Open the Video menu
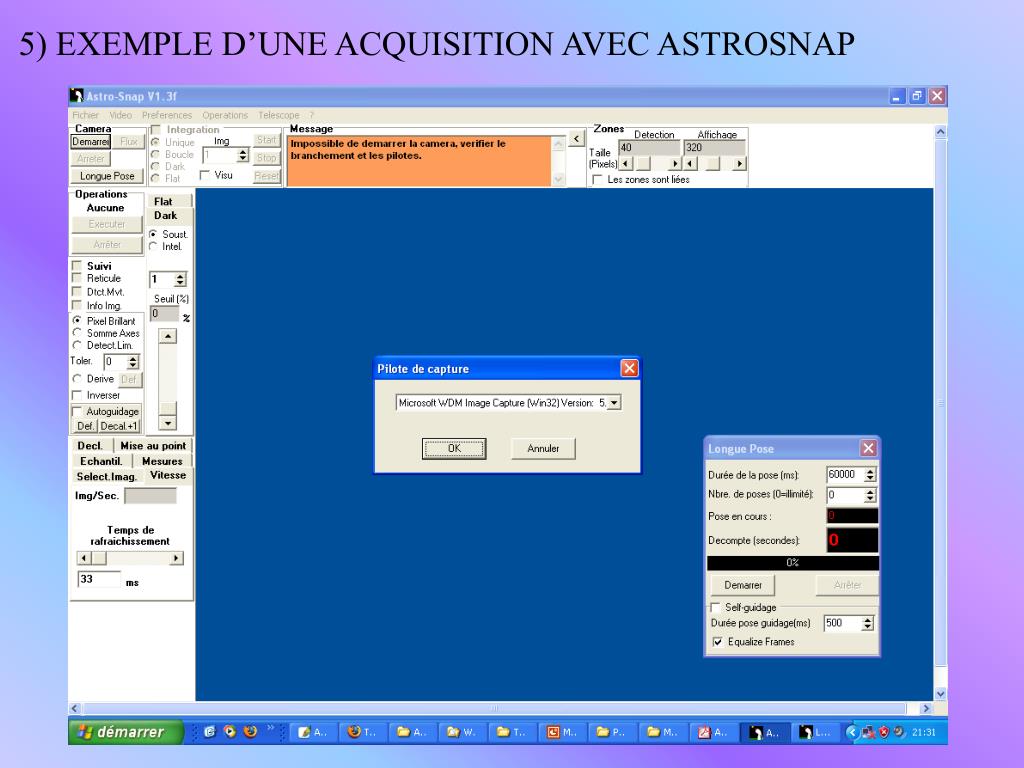 coord(120,115)
